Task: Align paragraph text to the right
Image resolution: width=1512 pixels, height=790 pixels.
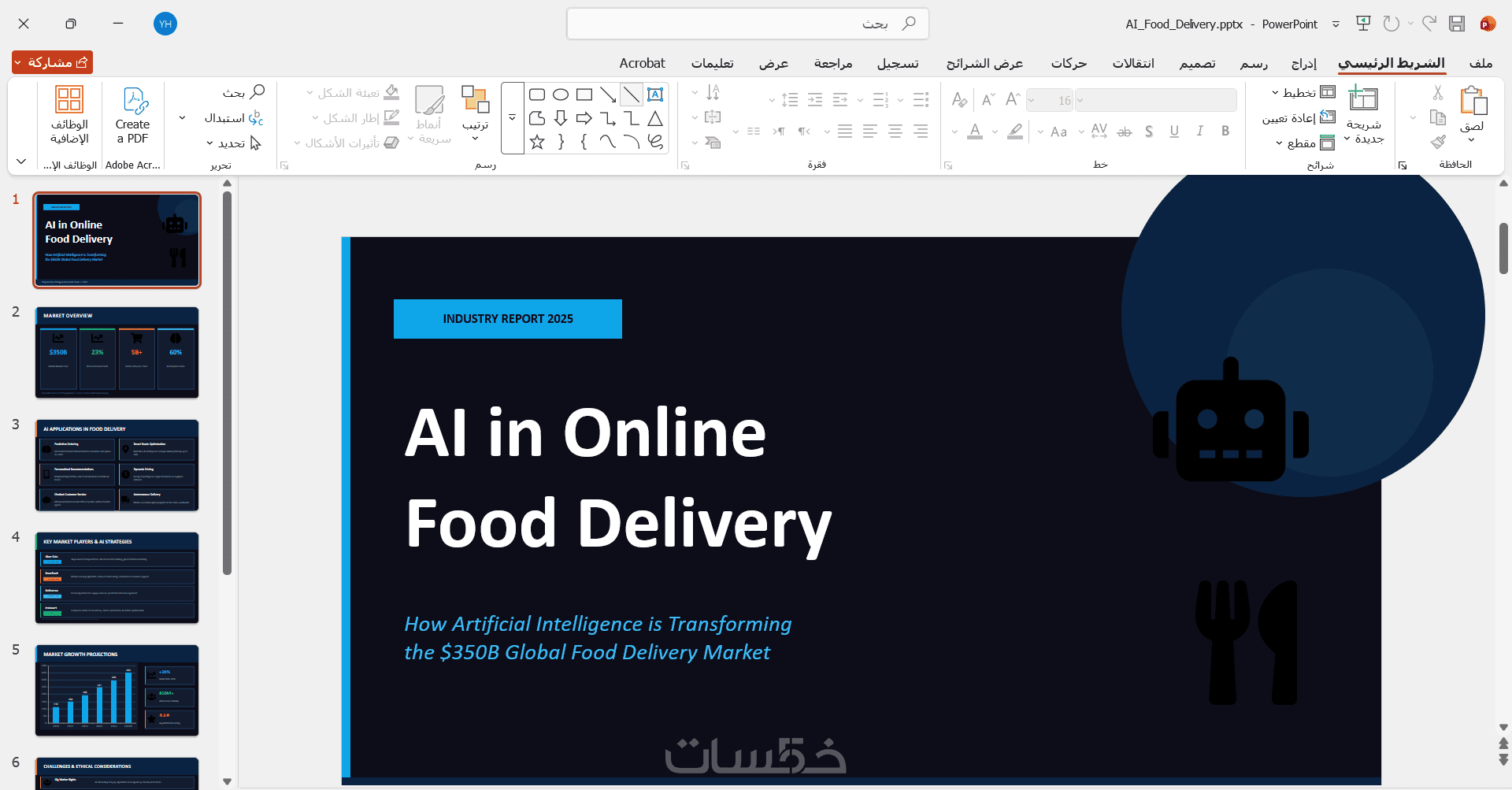Action: point(921,131)
